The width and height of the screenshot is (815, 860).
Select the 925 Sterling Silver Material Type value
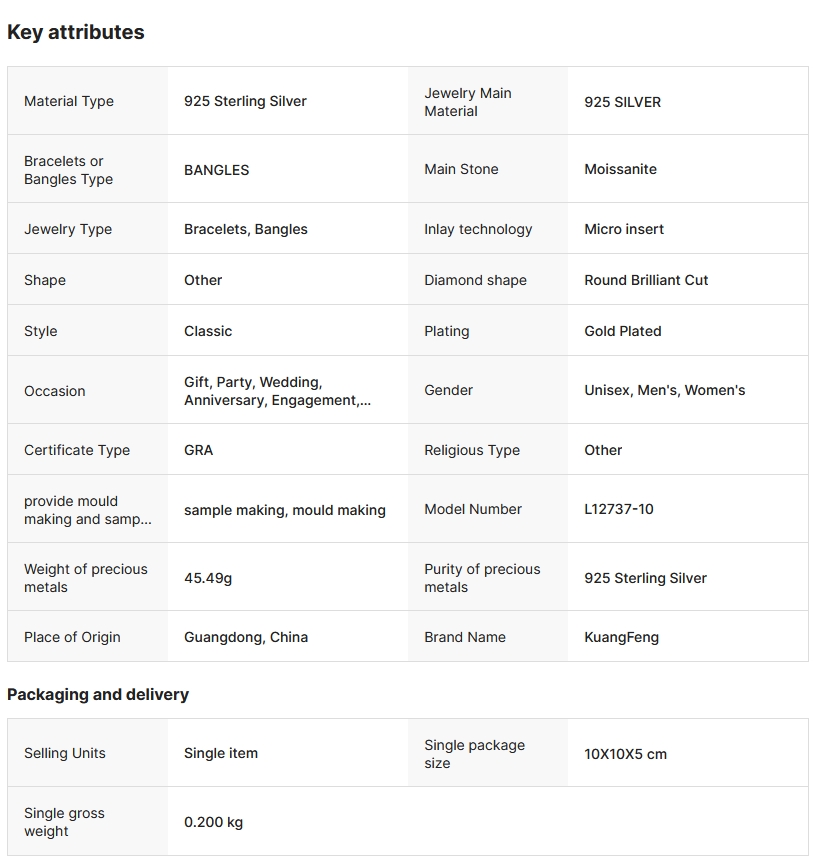(245, 101)
